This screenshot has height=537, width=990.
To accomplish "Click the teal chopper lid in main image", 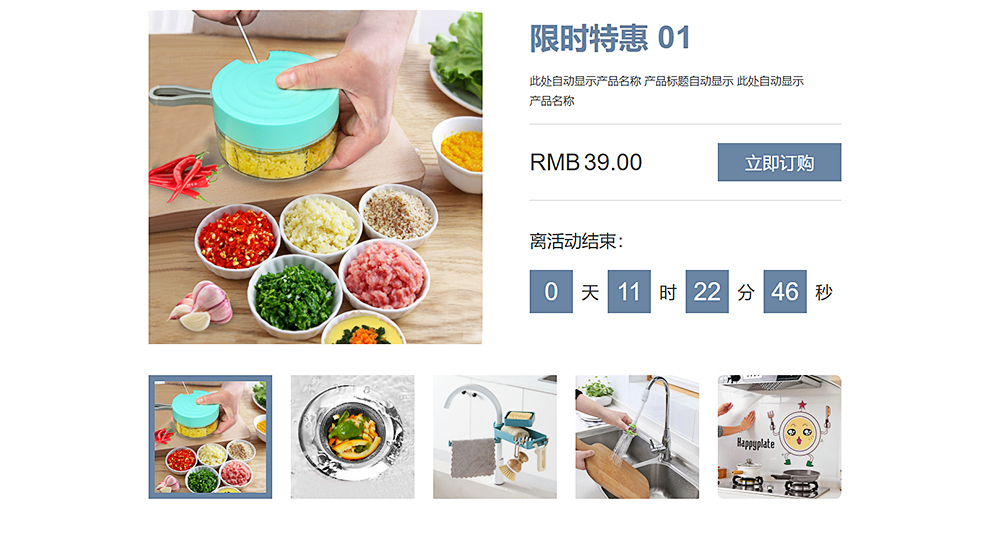I will (x=275, y=98).
